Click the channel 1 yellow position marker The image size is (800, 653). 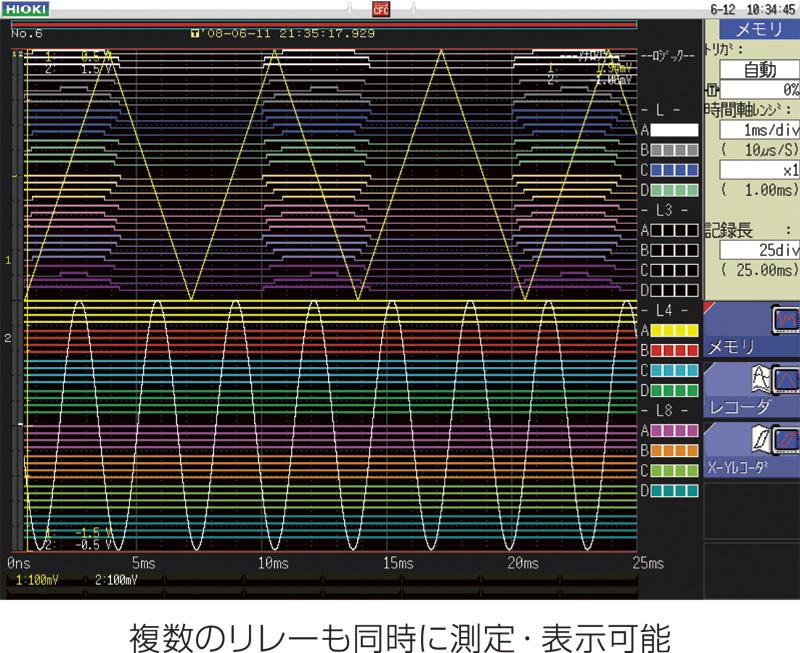pyautogui.click(x=9, y=260)
